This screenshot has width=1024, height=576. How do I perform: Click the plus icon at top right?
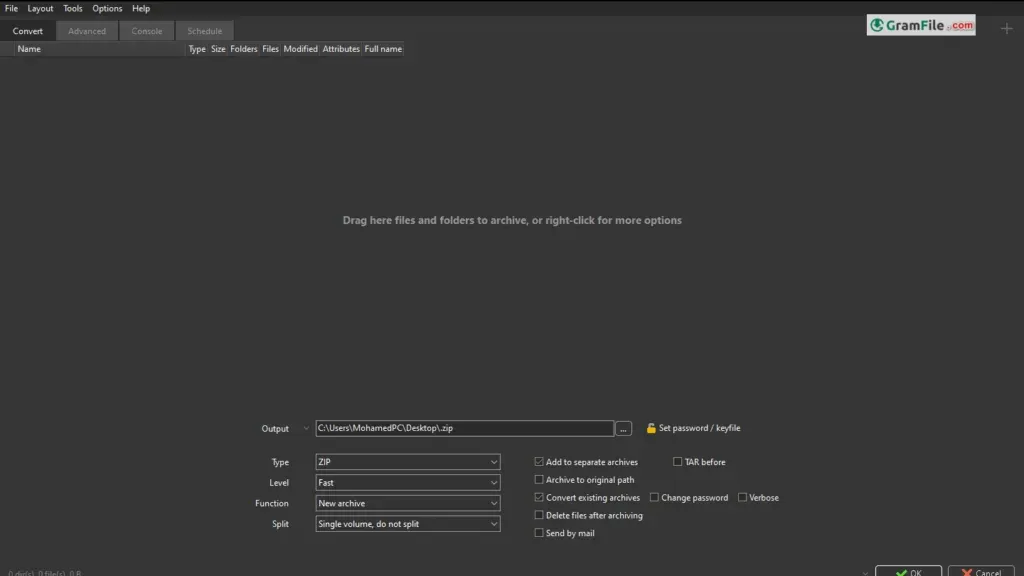click(1006, 29)
